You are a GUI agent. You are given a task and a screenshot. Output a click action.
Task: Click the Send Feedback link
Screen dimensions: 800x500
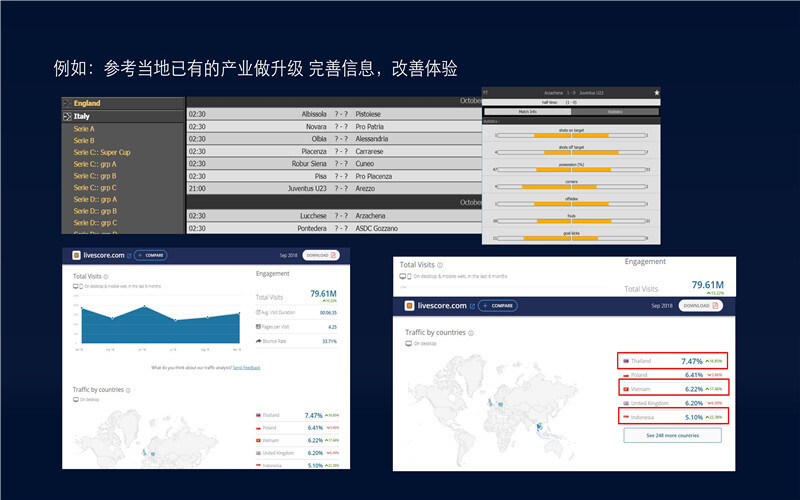[246, 367]
